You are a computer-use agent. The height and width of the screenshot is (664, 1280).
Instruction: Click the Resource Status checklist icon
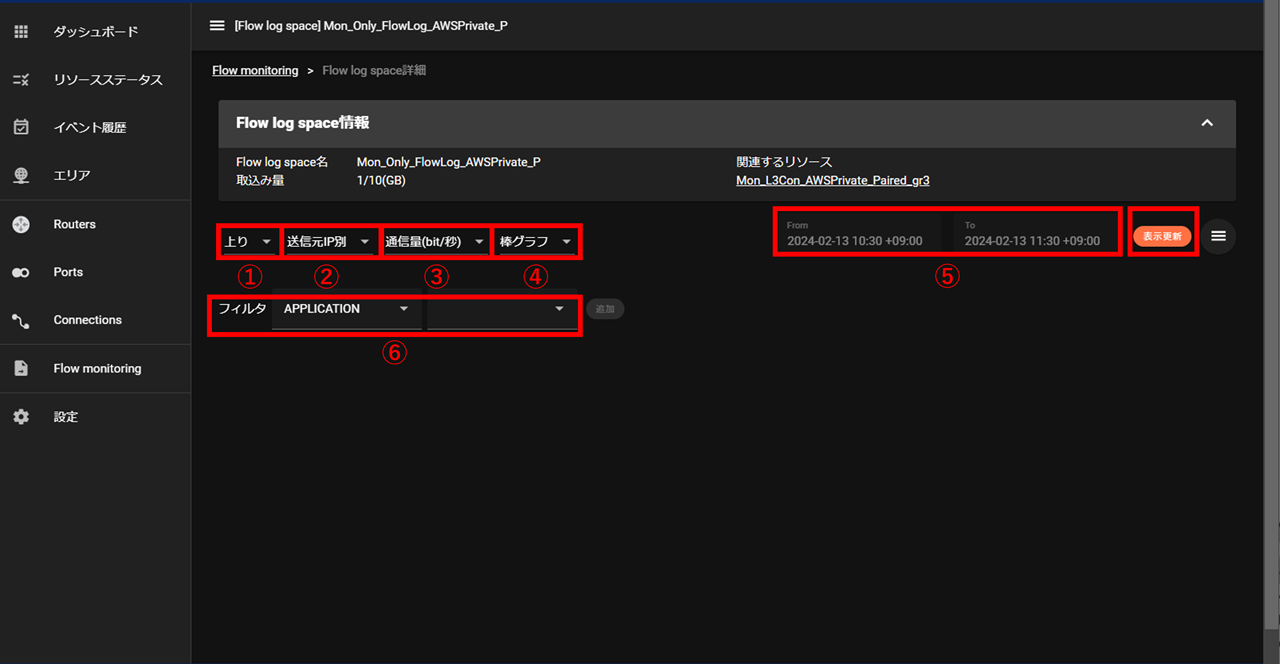click(21, 80)
